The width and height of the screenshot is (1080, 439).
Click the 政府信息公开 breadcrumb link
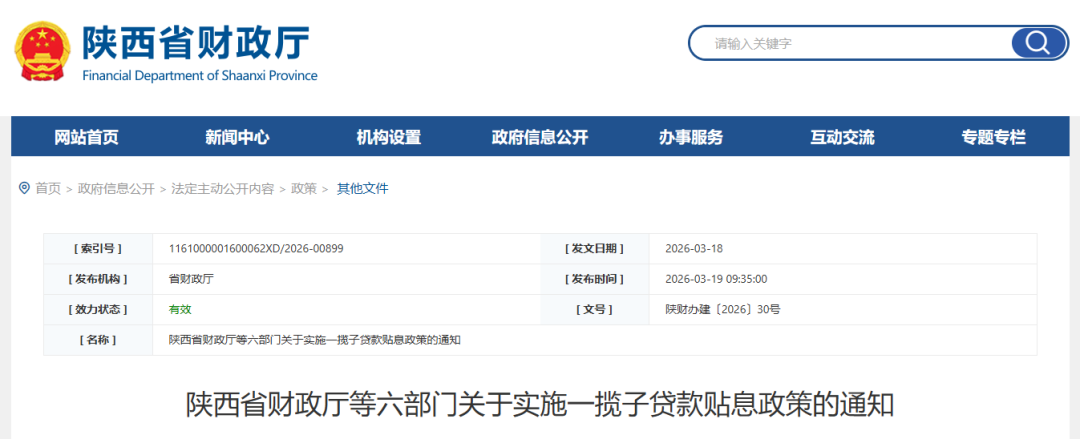pyautogui.click(x=116, y=188)
